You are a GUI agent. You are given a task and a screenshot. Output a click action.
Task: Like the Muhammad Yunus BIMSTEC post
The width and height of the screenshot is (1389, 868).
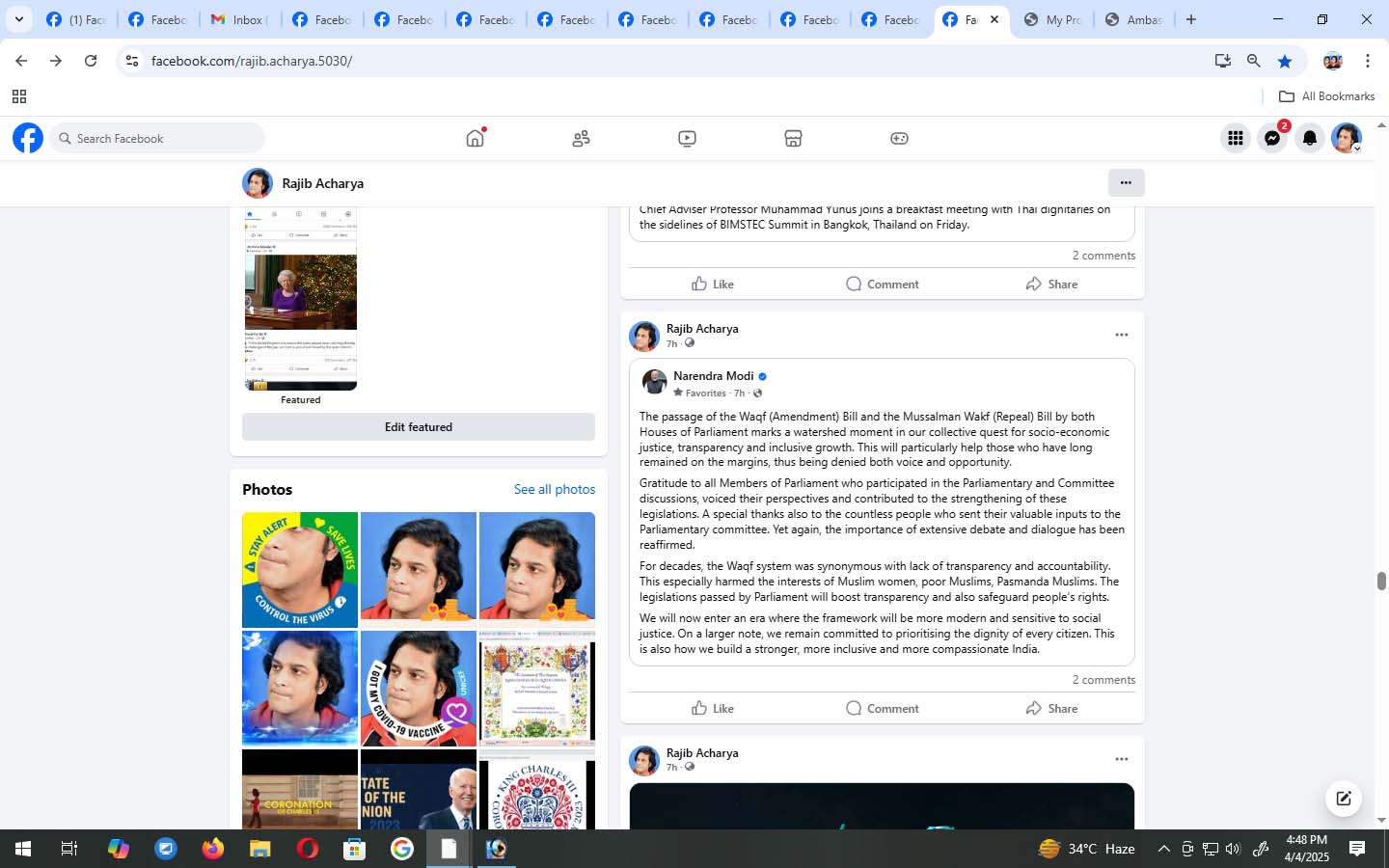713,284
